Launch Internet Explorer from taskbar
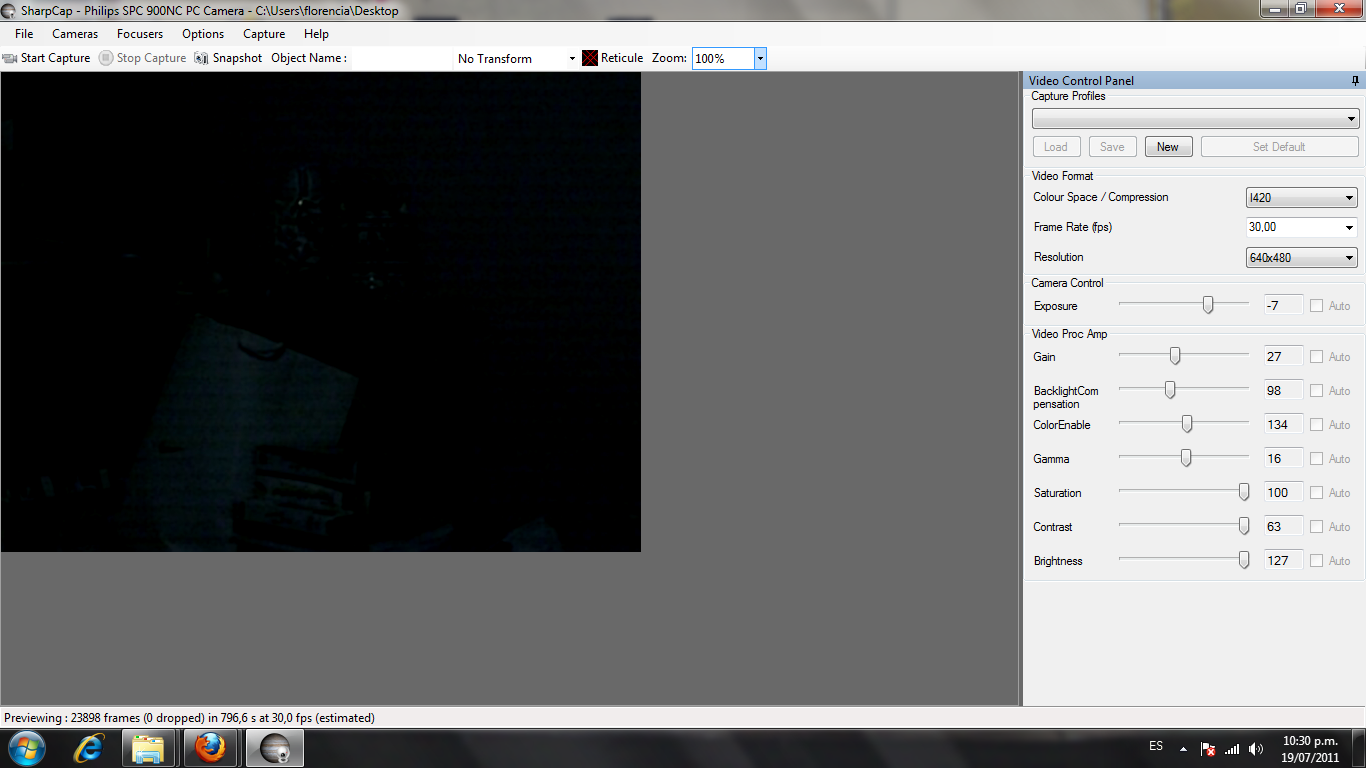 click(90, 748)
